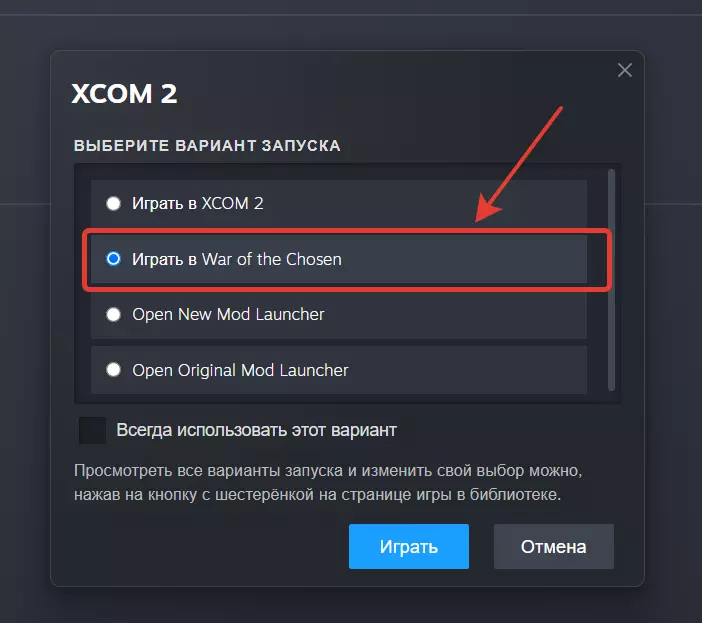
Task: Choose the "Open New Mod Launcher" radio button
Action: tap(113, 314)
